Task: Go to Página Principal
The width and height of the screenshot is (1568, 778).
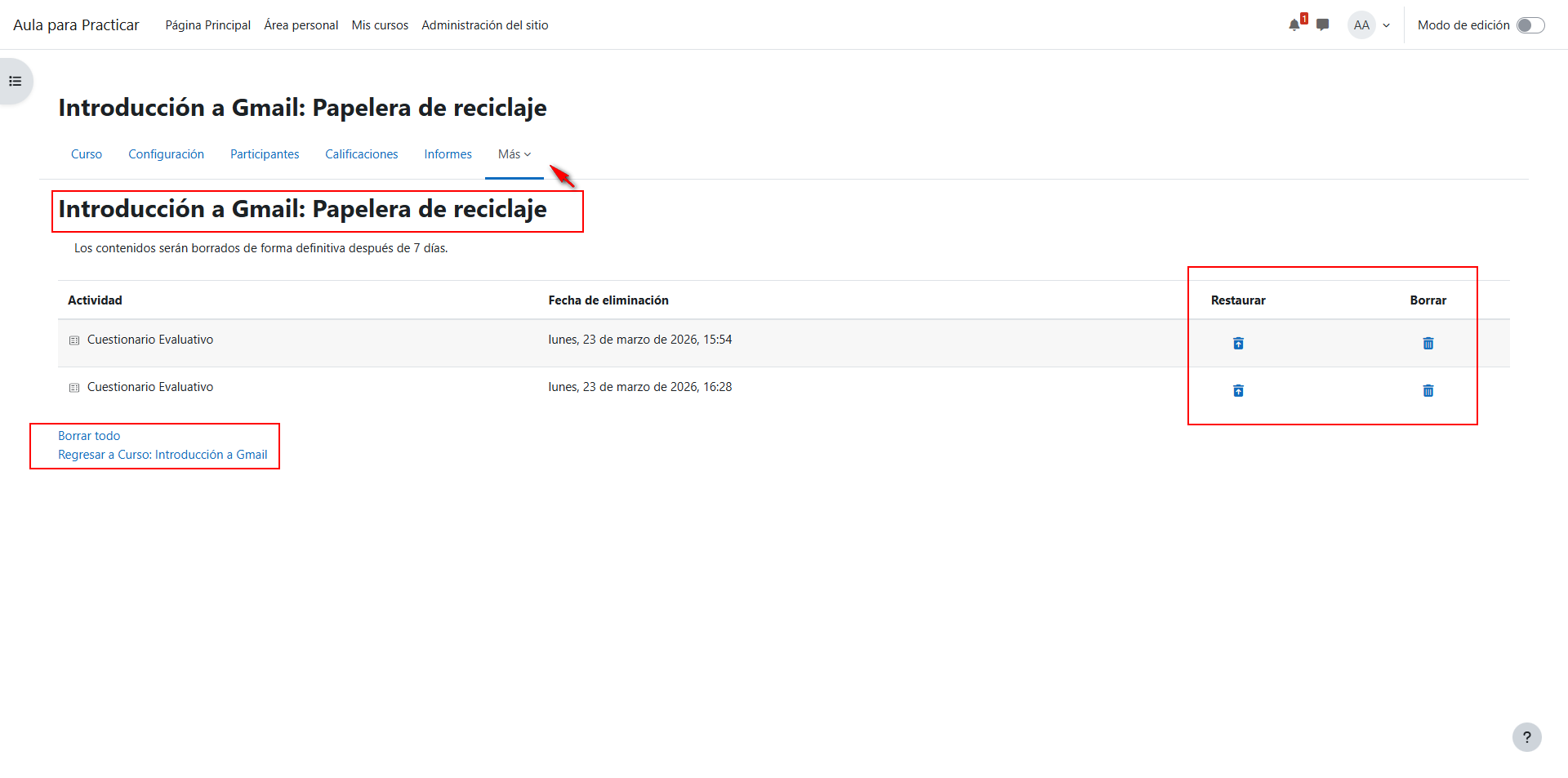Action: [x=208, y=25]
